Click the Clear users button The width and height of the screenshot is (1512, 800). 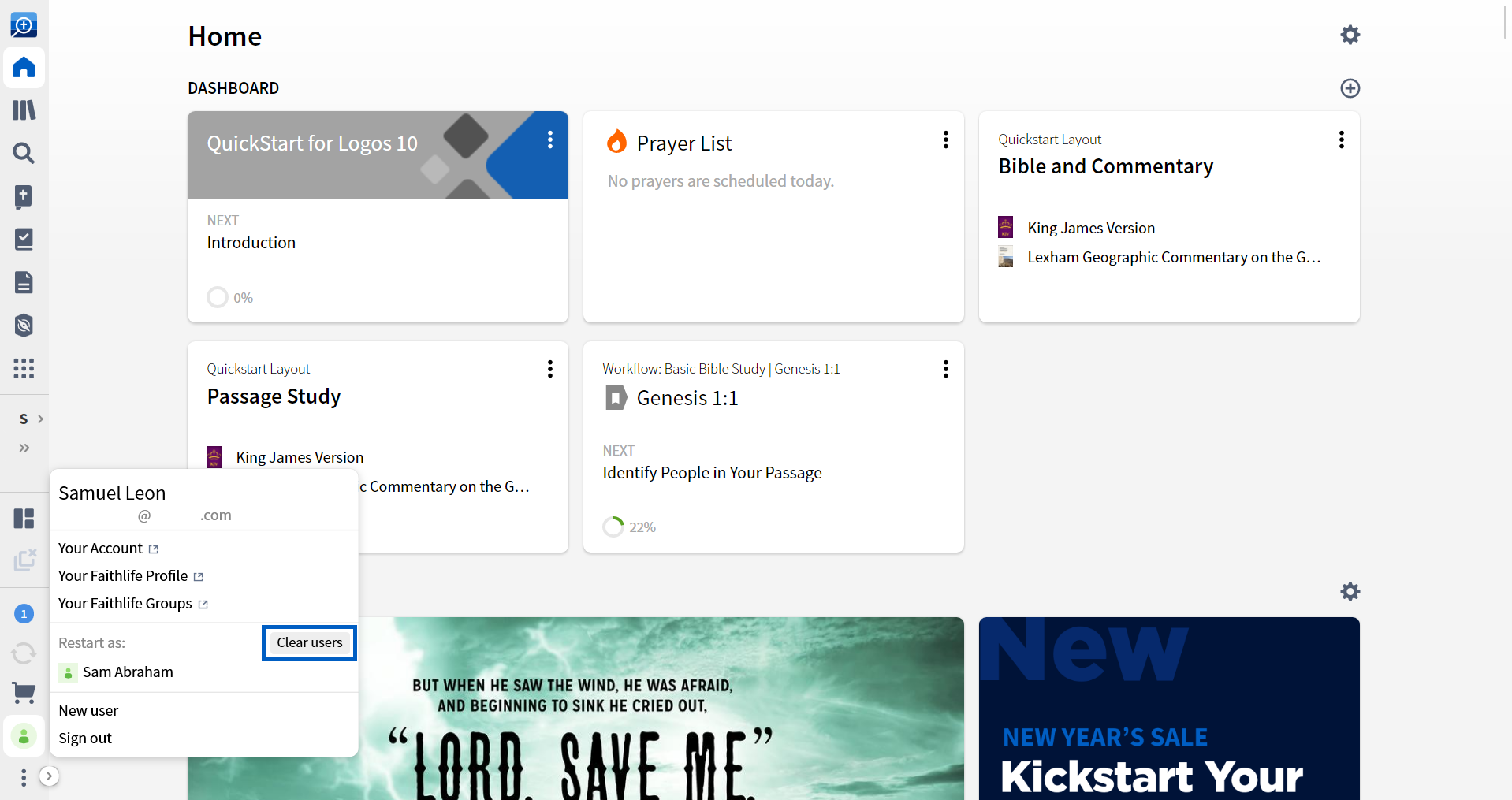310,643
